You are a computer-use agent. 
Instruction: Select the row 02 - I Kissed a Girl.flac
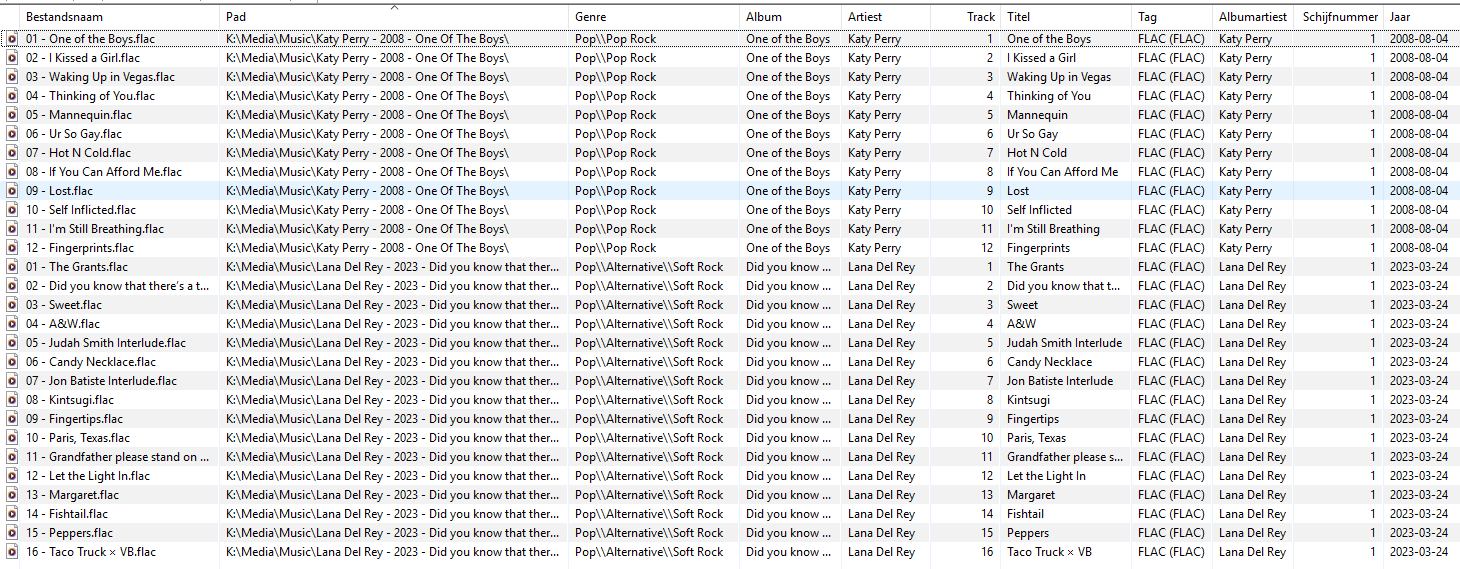(x=730, y=58)
